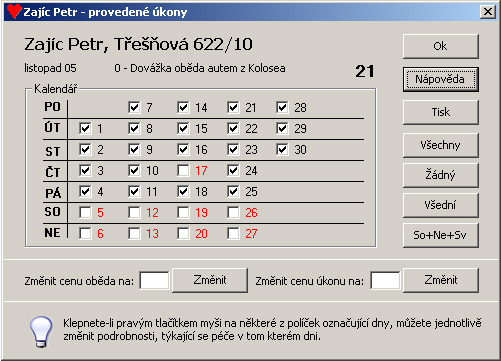
Task: Check Saturday day 5 checkbox
Action: [x=85, y=212]
